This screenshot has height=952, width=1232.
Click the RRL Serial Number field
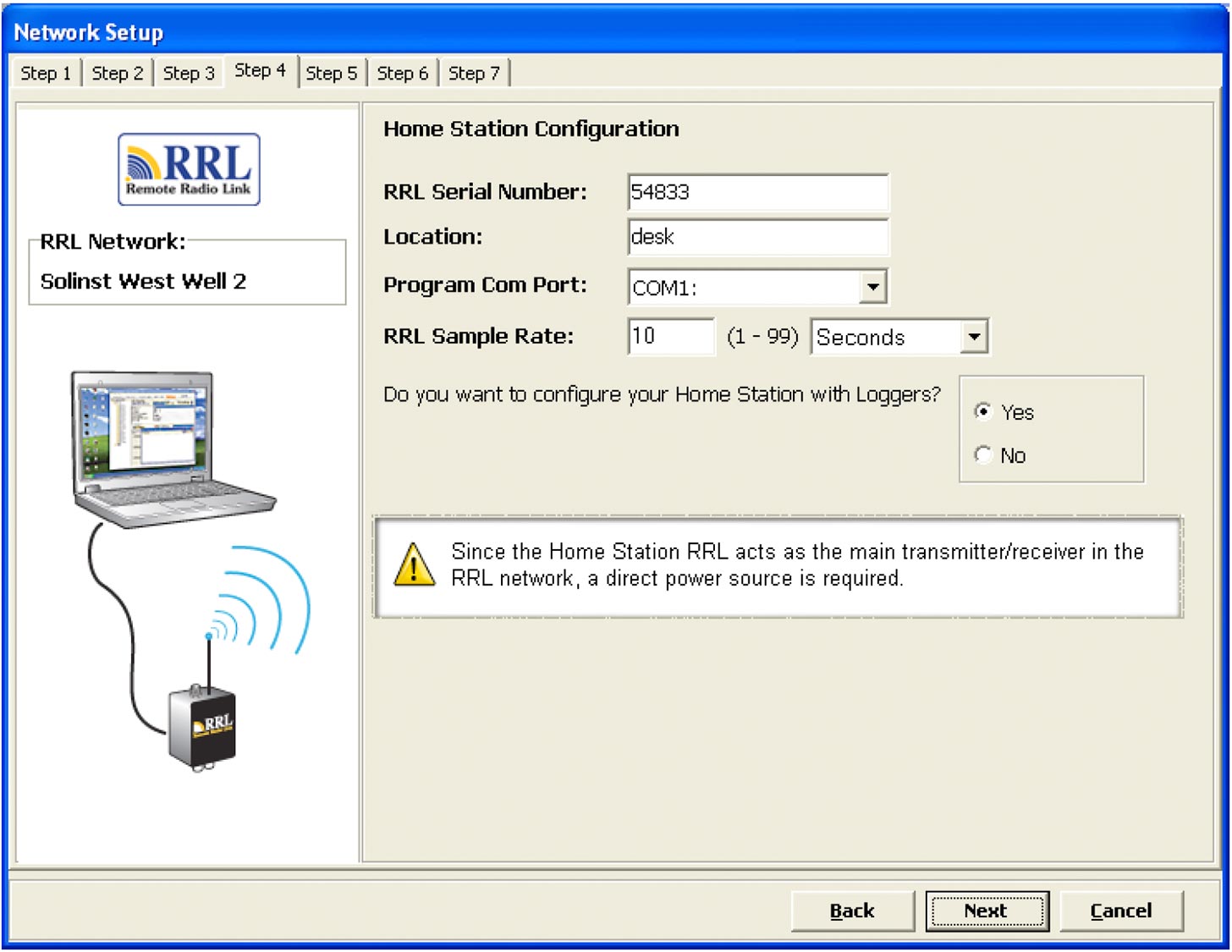coord(757,192)
